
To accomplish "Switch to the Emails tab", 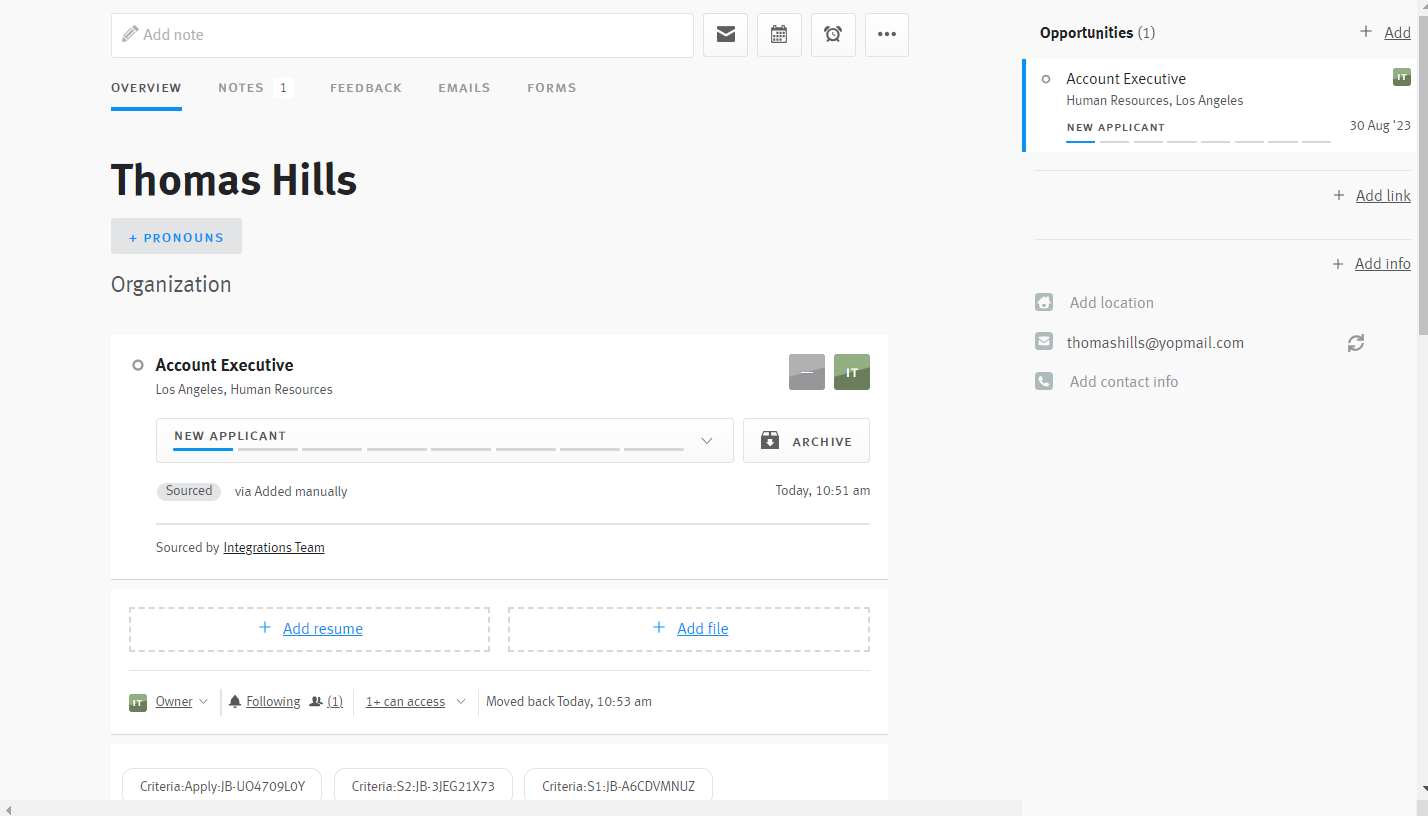I will tap(464, 88).
